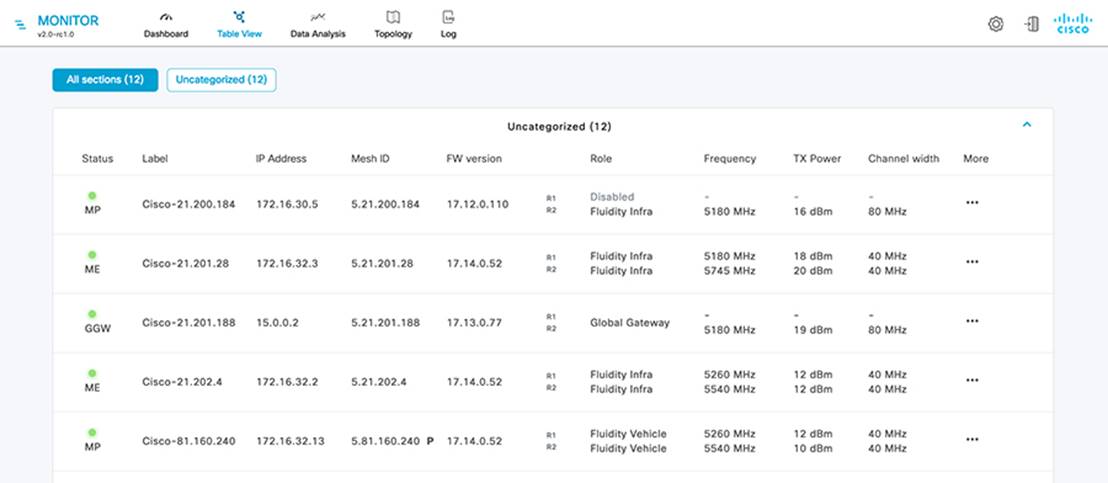Select the Uncategorized (12) filter button
The image size is (1108, 483).
[221, 80]
